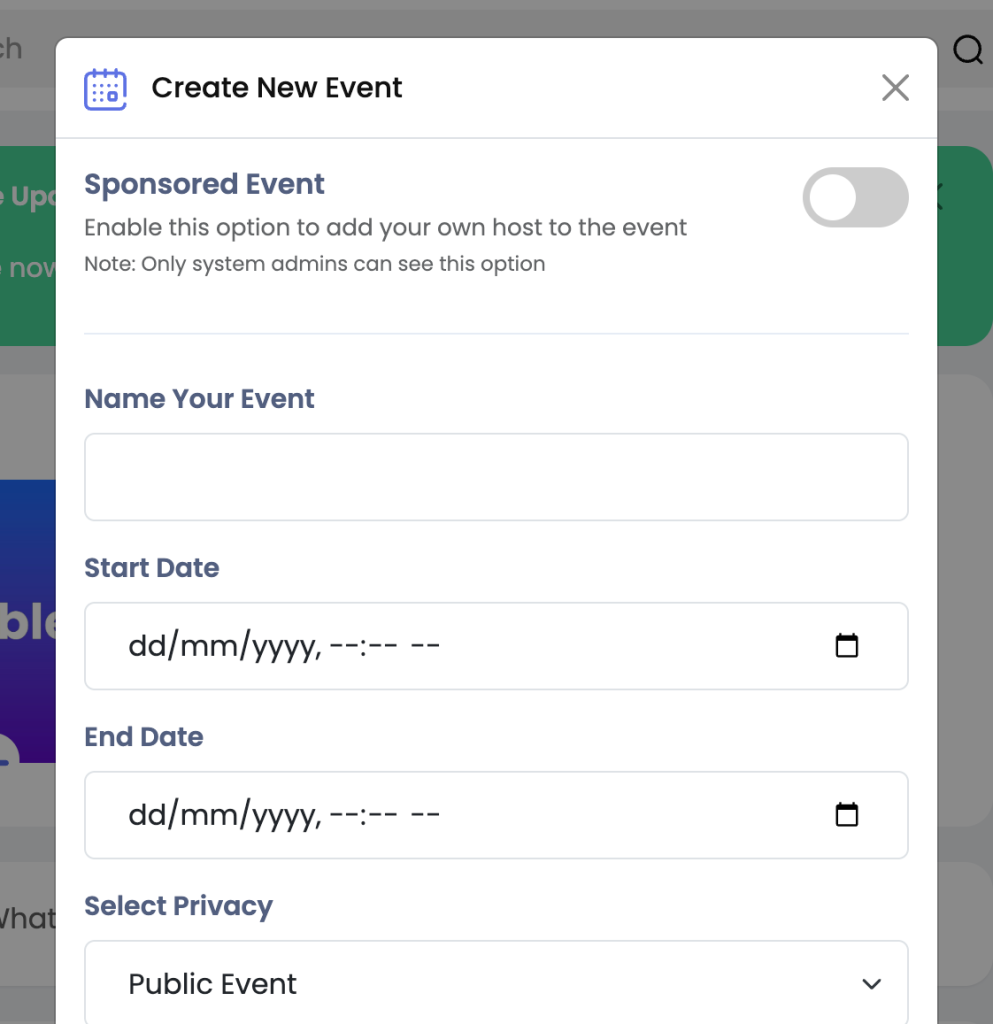This screenshot has height=1024, width=993.
Task: Click the Start Date label
Action: (x=151, y=568)
